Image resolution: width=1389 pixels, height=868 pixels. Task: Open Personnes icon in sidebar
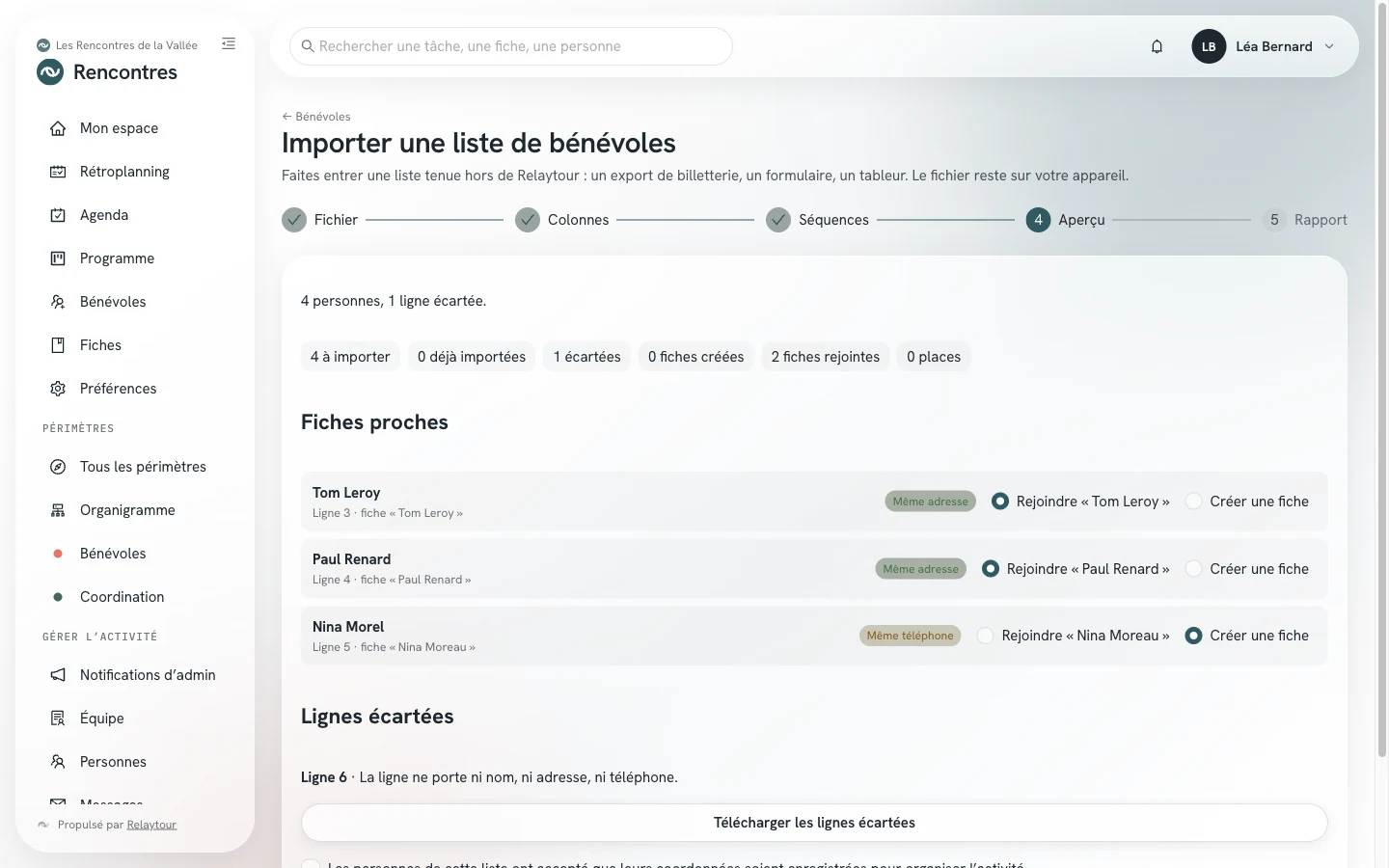pos(58,762)
